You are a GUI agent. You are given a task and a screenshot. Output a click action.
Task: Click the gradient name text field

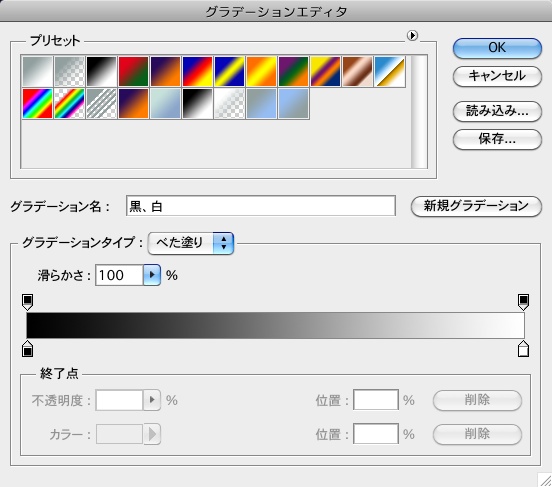pos(261,206)
